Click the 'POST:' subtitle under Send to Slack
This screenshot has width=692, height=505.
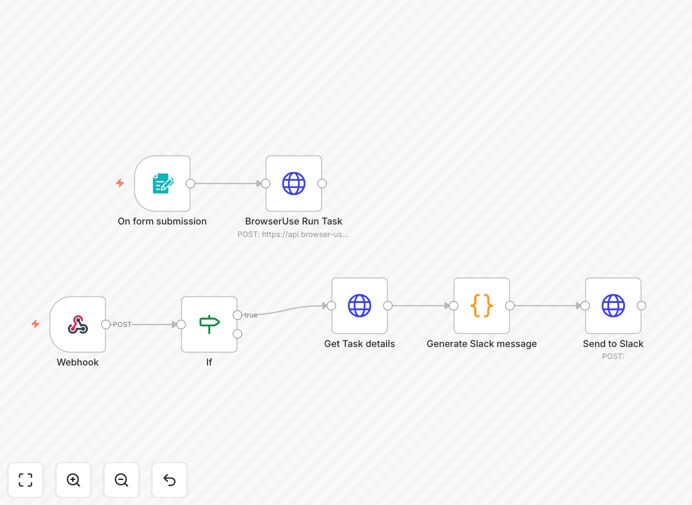(613, 356)
